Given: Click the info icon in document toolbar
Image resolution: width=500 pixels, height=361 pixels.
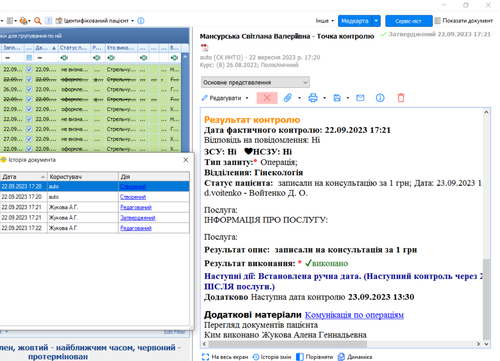Looking at the screenshot, I should (380, 98).
